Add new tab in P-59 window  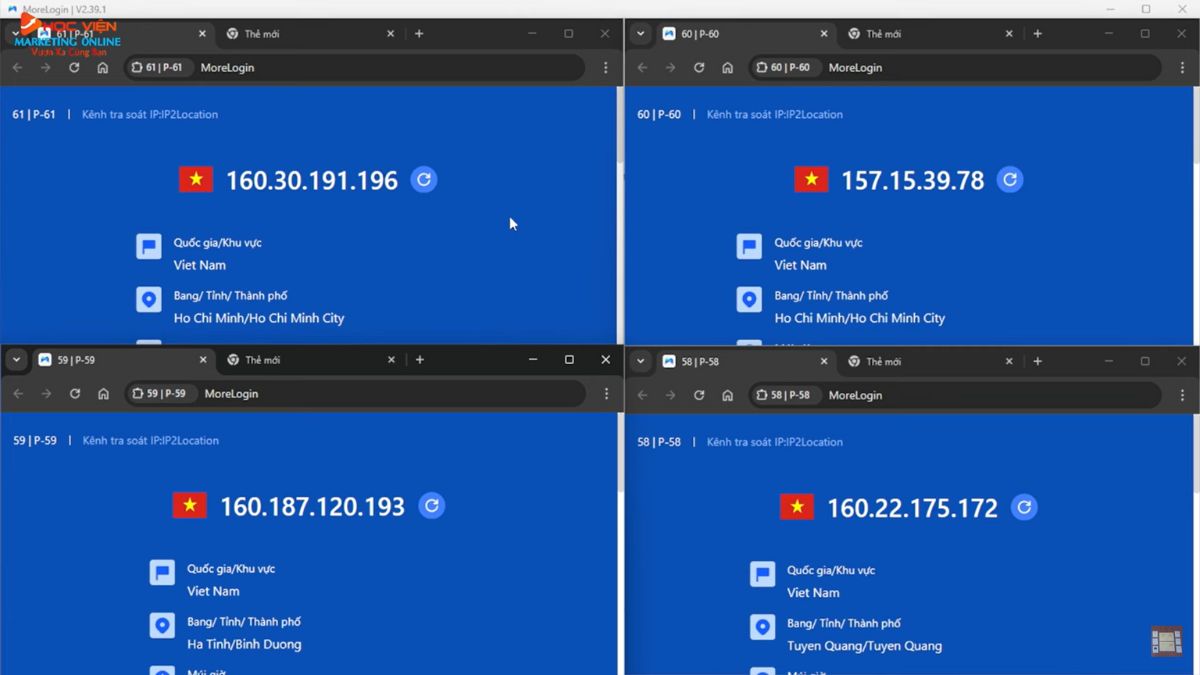[420, 360]
